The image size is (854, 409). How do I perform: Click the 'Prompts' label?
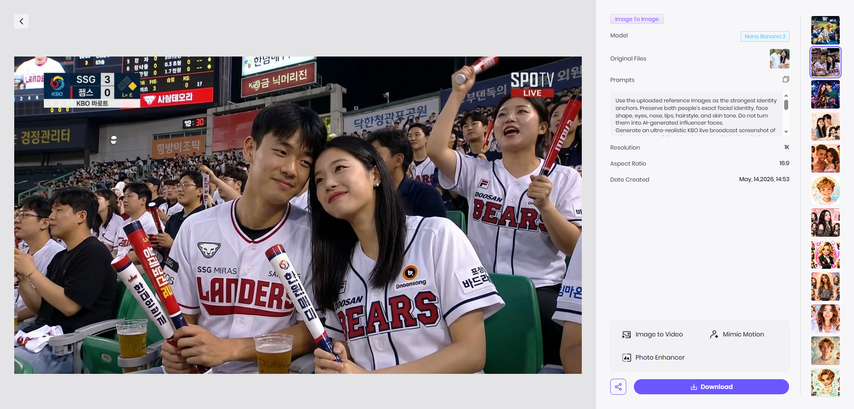click(x=622, y=80)
